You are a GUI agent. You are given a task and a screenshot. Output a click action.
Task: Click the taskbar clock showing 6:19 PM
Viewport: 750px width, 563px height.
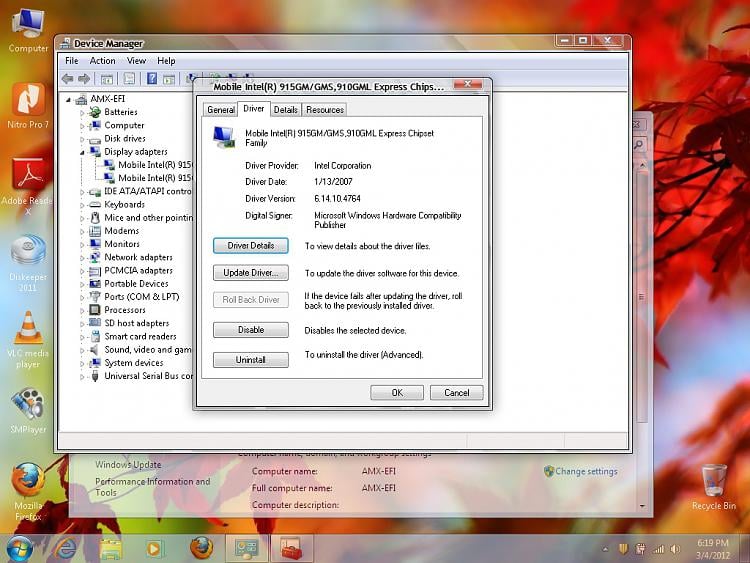coord(713,549)
